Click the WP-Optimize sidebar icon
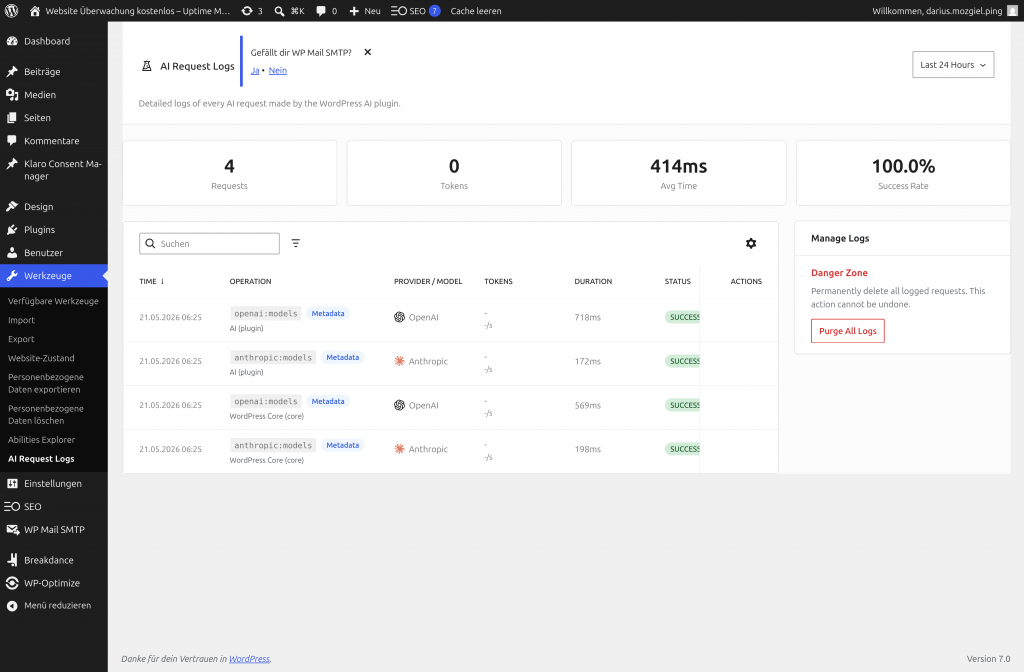This screenshot has height=672, width=1024. (x=12, y=583)
